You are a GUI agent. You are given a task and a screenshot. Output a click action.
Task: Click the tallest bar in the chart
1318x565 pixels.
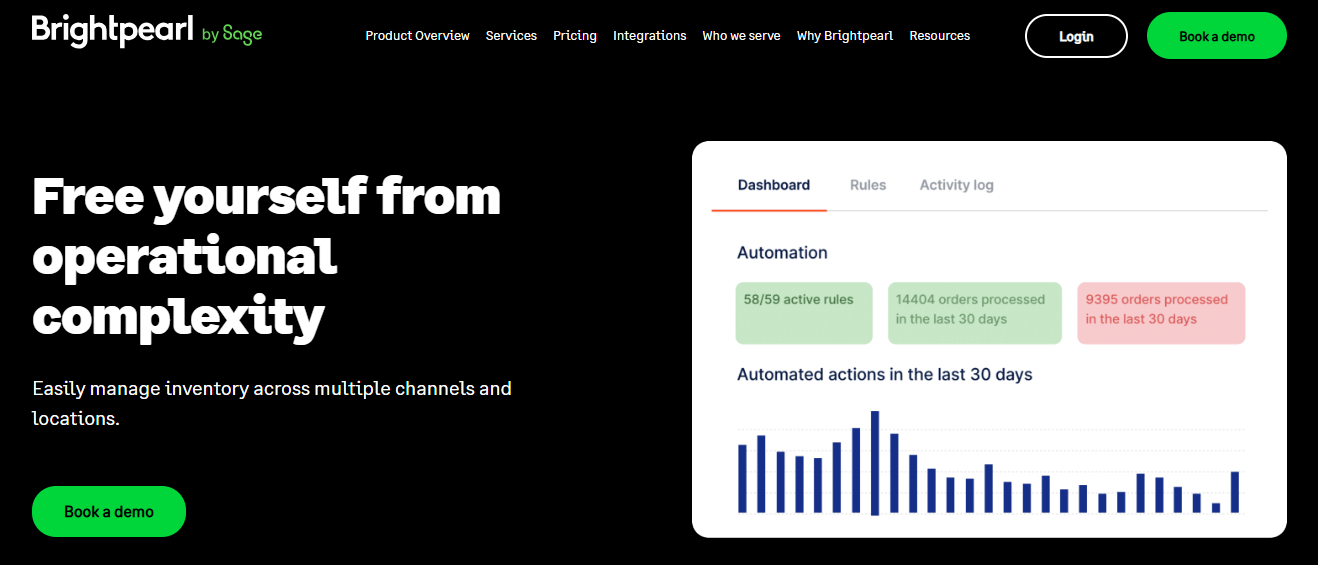(x=875, y=463)
